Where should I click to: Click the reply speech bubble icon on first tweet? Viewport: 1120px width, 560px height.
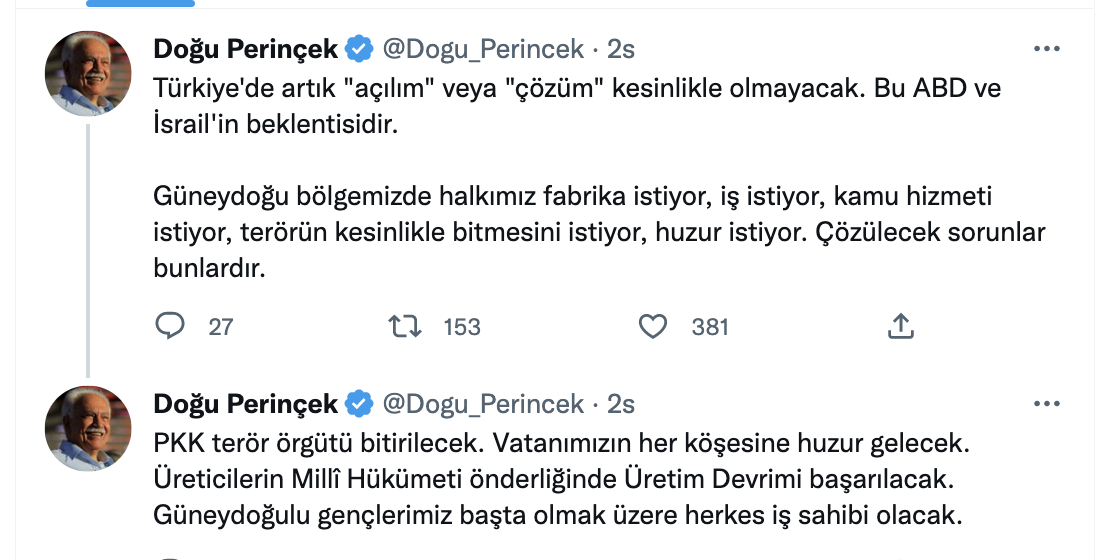click(x=171, y=326)
